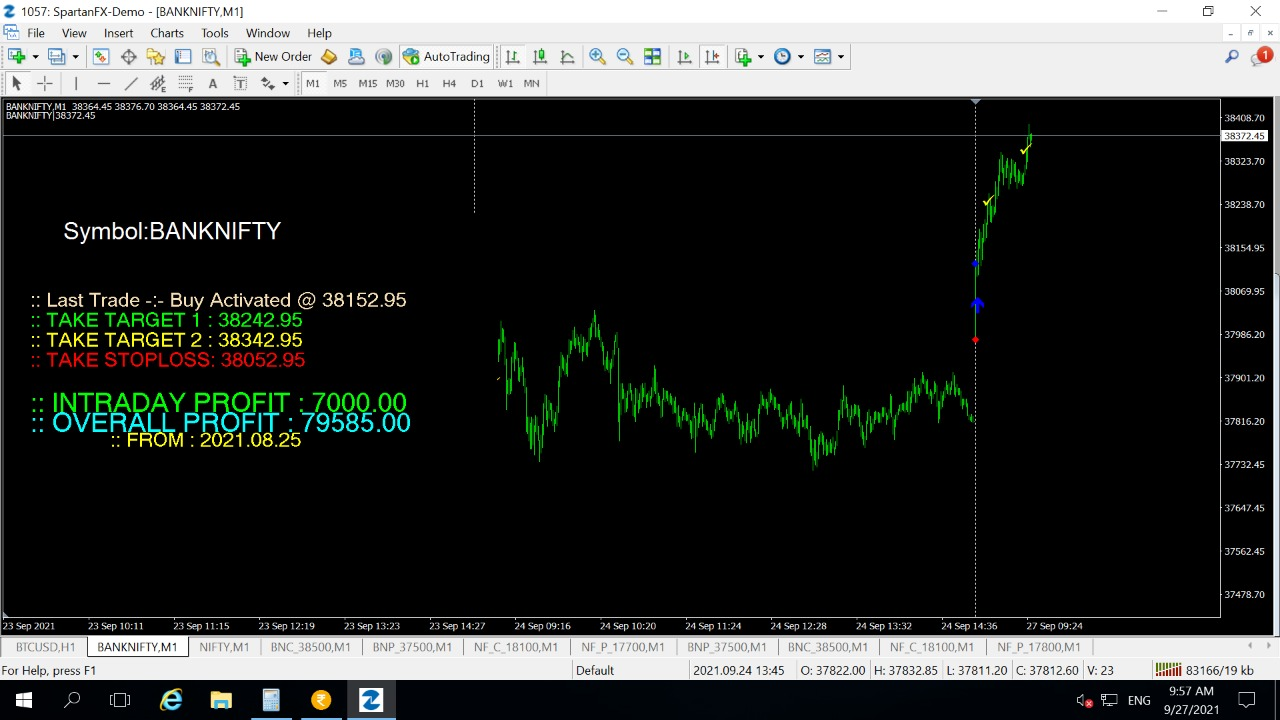Image resolution: width=1280 pixels, height=720 pixels.
Task: Select the Crosshair tool
Action: coord(44,83)
